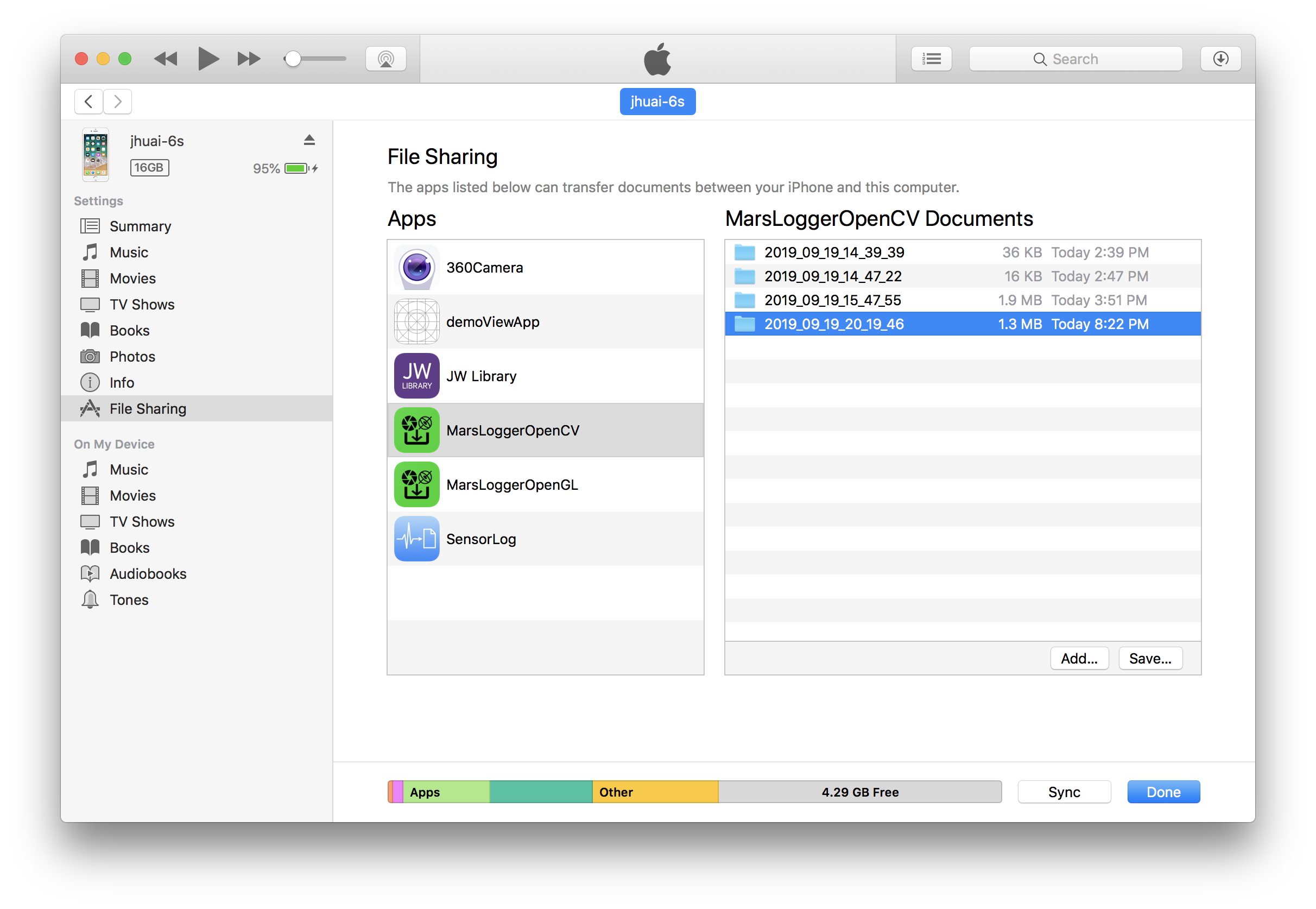The image size is (1316, 909).
Task: Click the Summary sidebar item
Action: click(x=139, y=225)
